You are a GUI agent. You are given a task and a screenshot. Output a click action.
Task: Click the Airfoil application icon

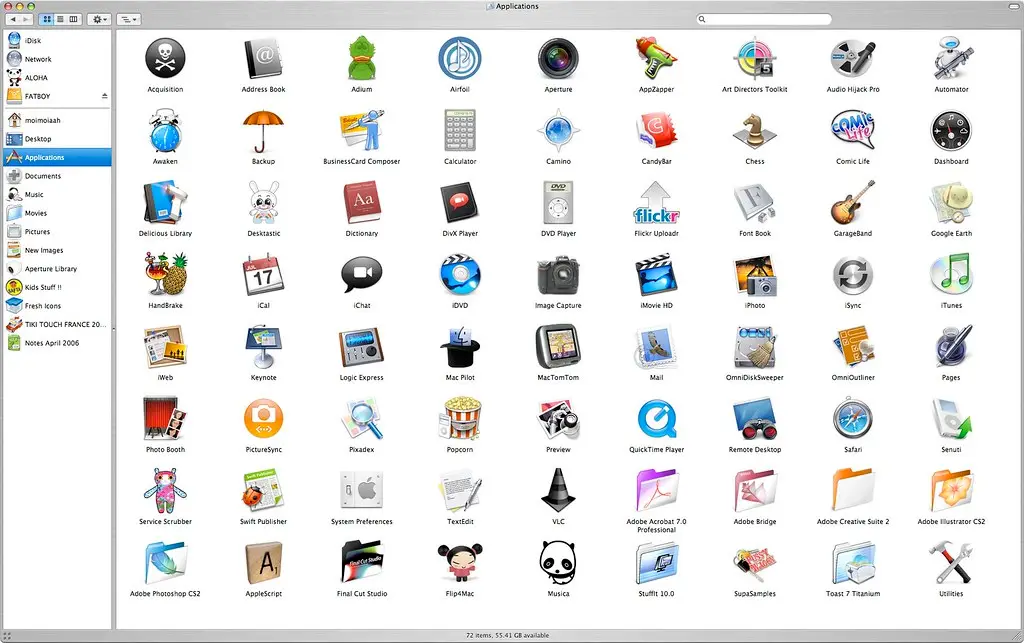click(x=460, y=59)
